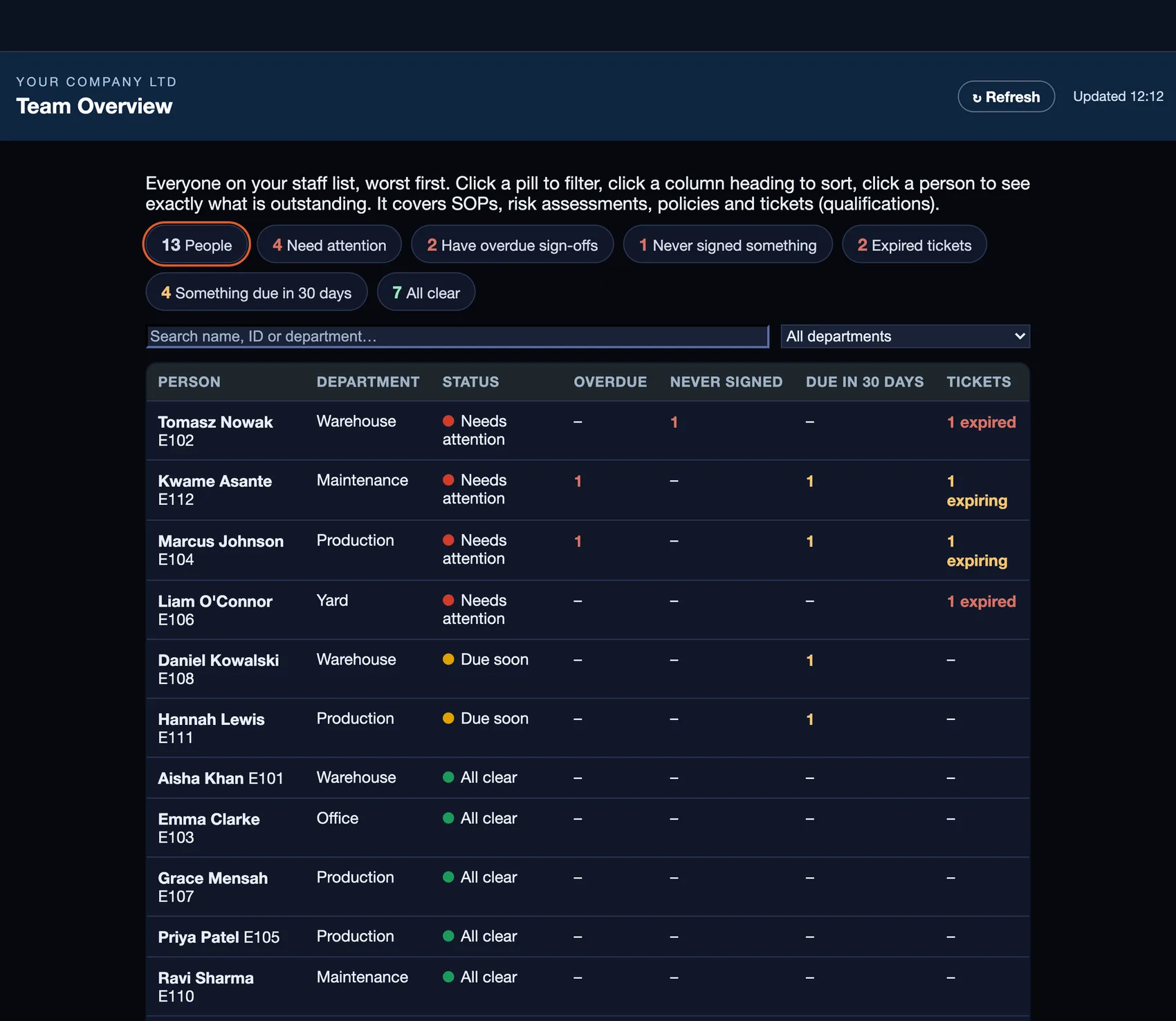Open Tomasz Nowak's details
The width and height of the screenshot is (1176, 1021).
tap(587, 430)
